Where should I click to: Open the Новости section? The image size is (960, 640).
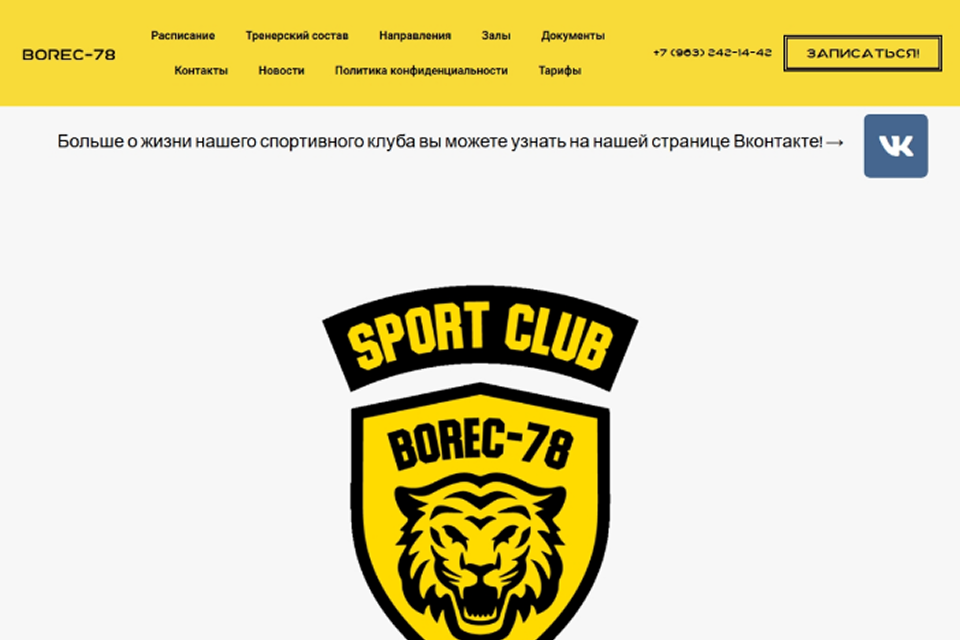coord(281,70)
